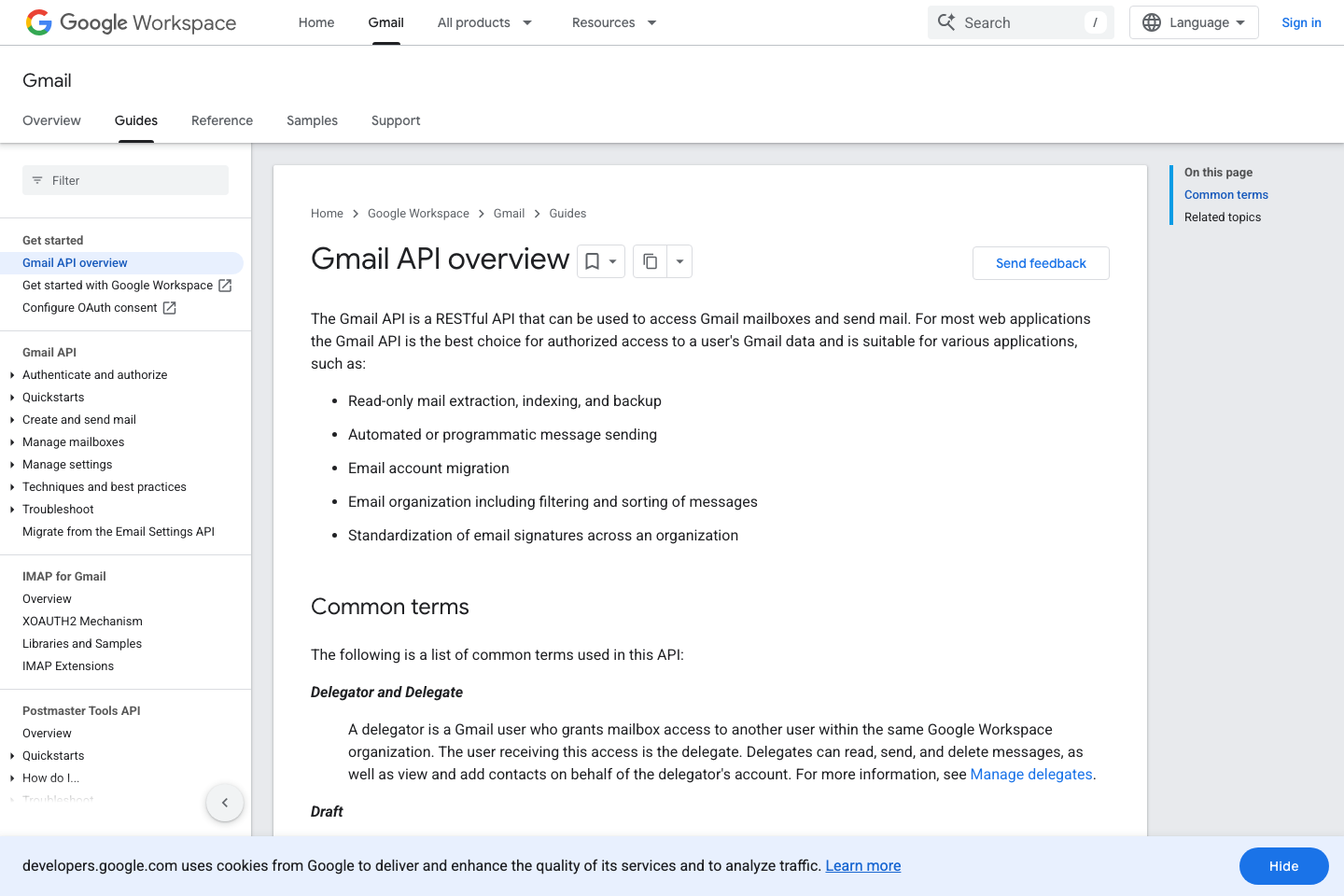Click the copy icon next to the title
Image resolution: width=1344 pixels, height=896 pixels.
click(x=650, y=261)
